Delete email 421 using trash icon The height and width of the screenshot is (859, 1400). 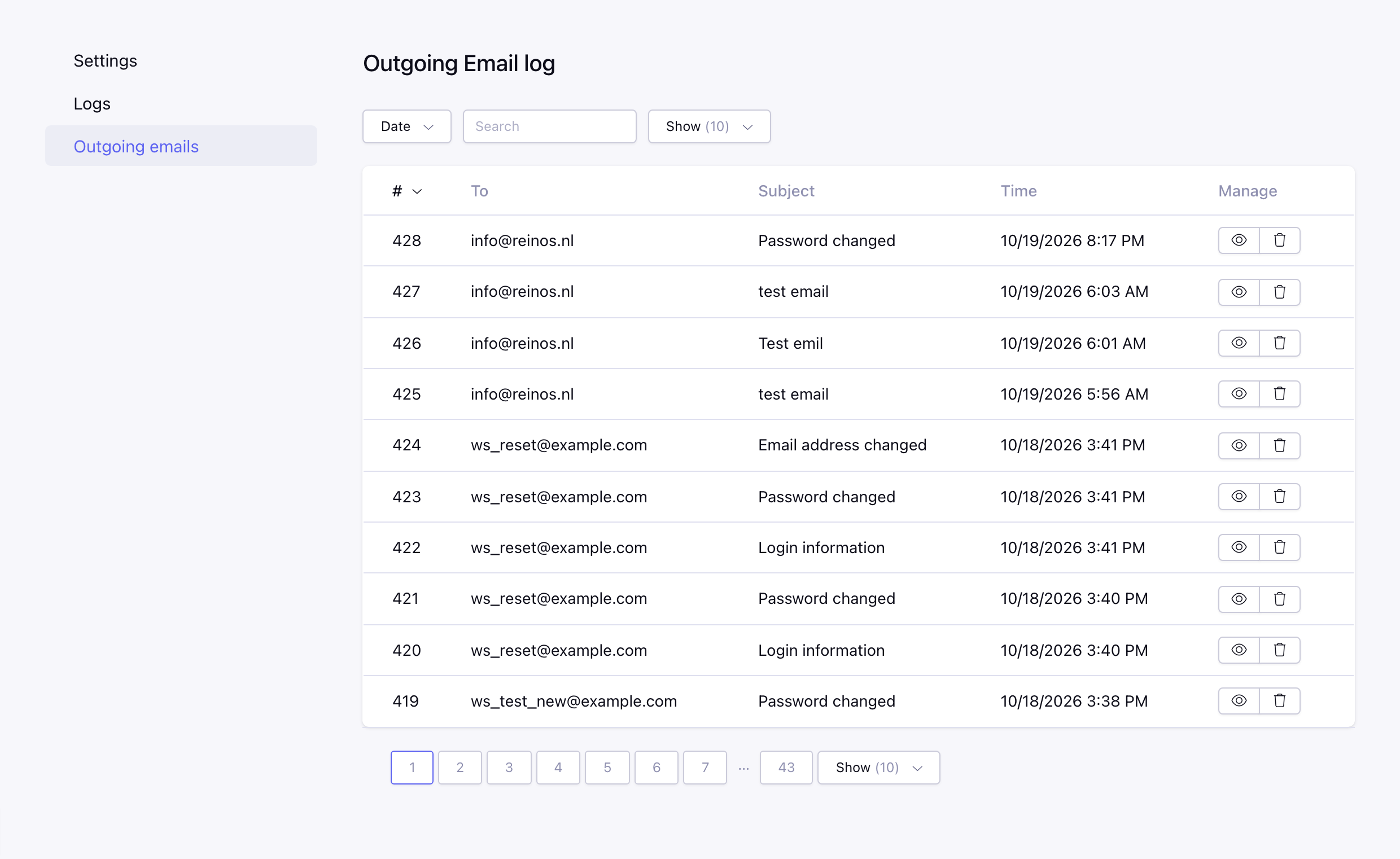coord(1280,599)
